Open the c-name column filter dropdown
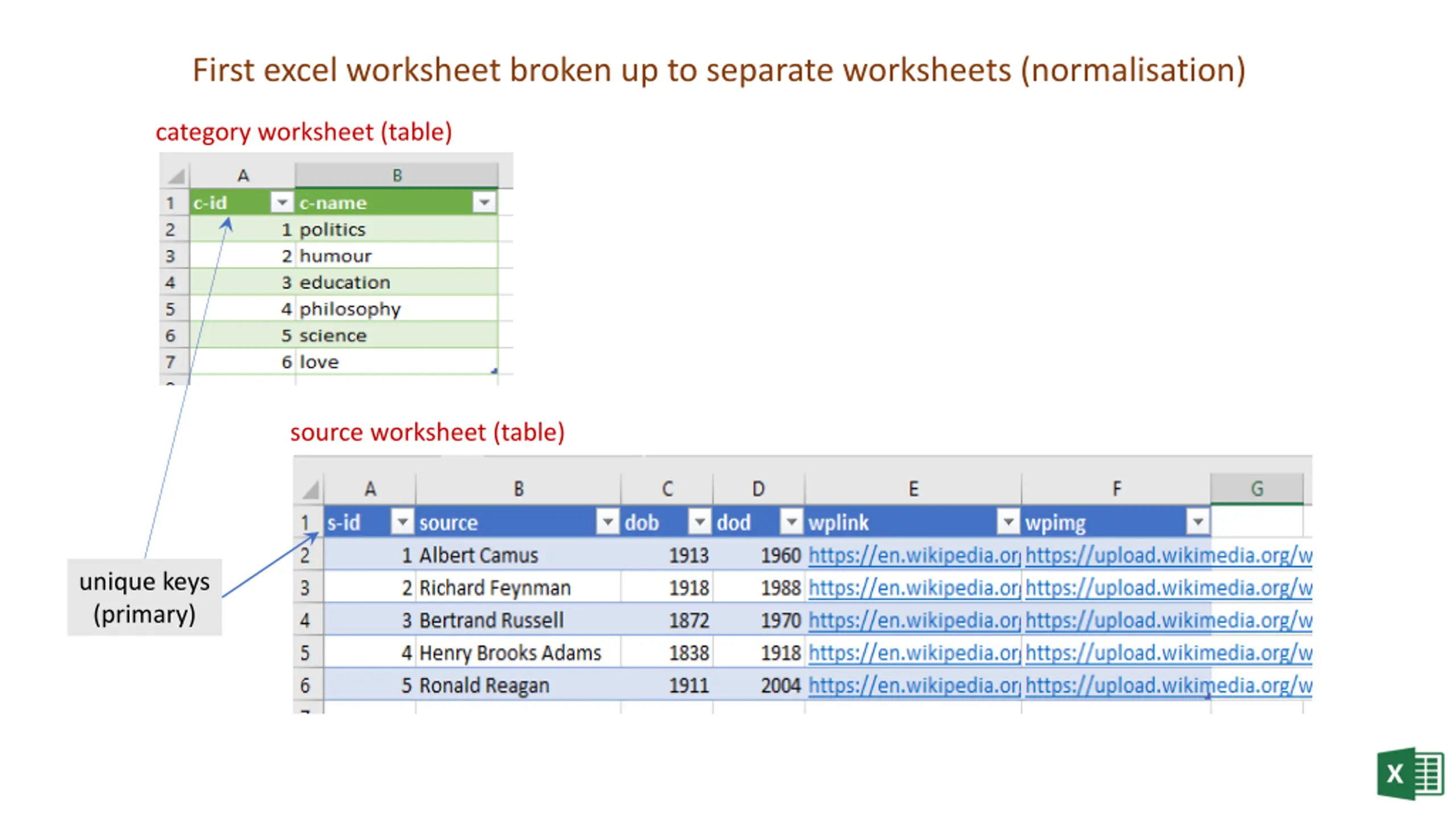 (x=484, y=202)
